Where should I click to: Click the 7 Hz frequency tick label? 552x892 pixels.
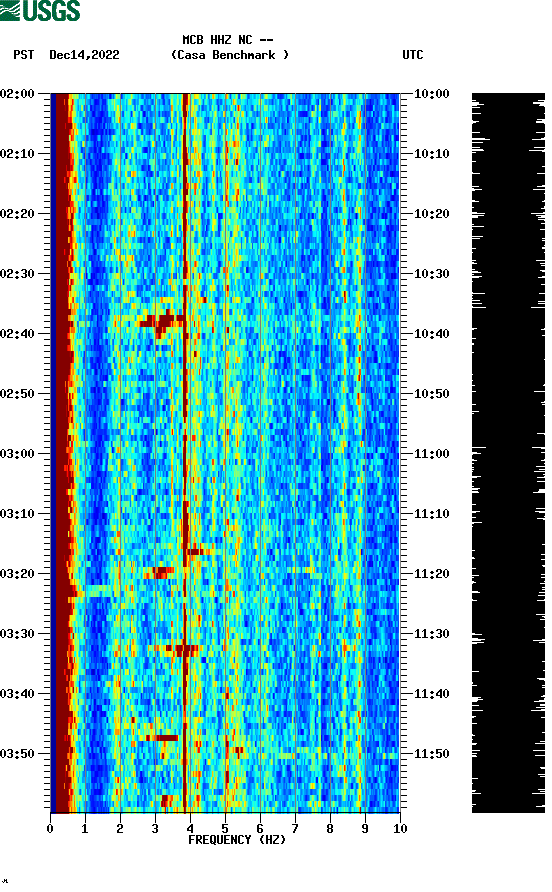click(295, 829)
